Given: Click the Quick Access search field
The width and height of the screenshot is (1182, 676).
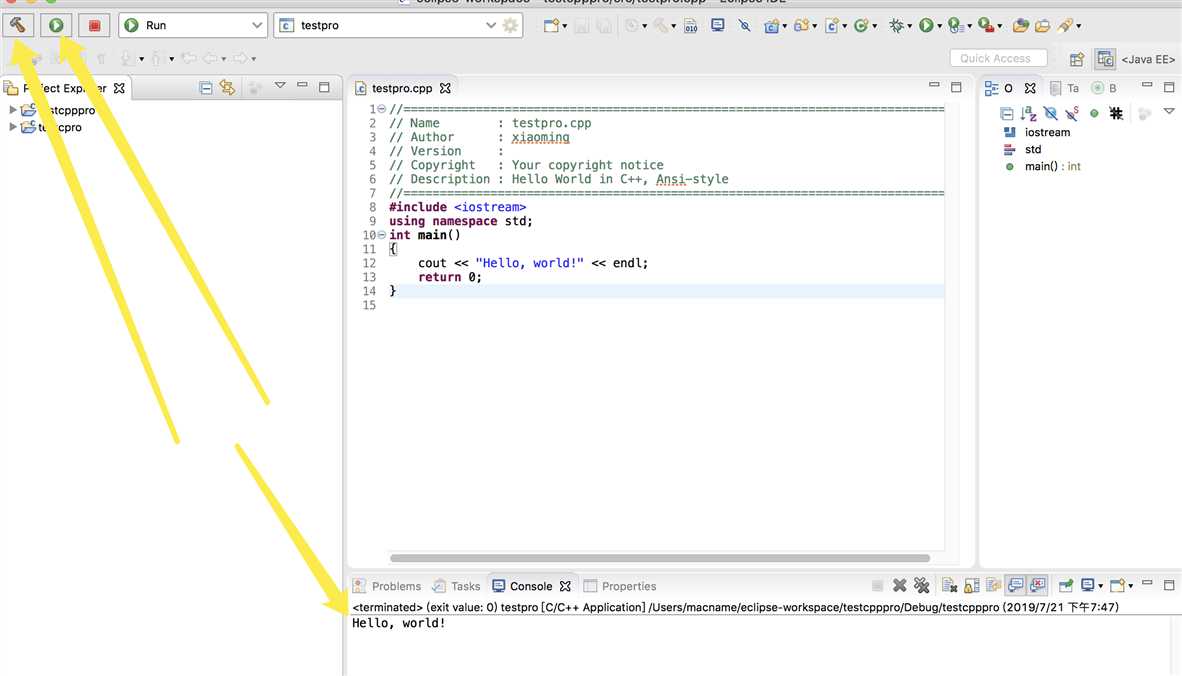Looking at the screenshot, I should 998,58.
